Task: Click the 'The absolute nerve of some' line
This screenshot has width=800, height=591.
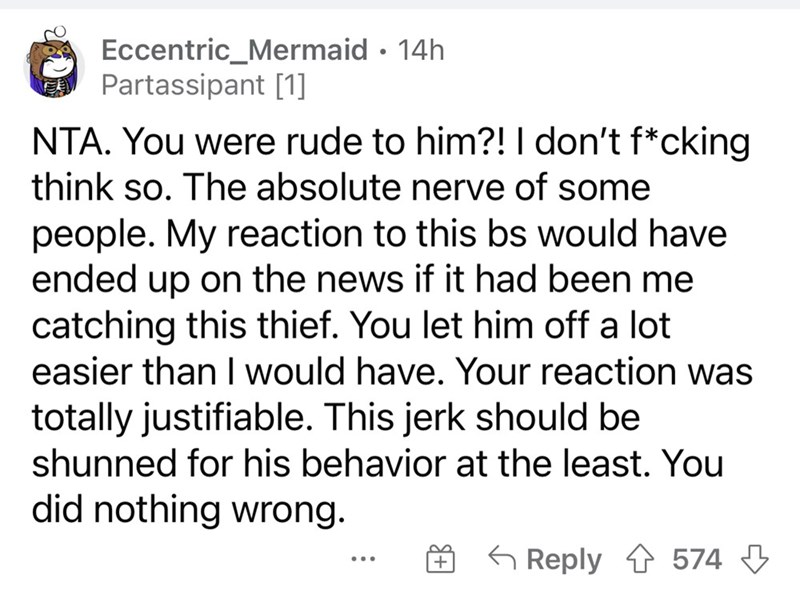Action: 417,187
